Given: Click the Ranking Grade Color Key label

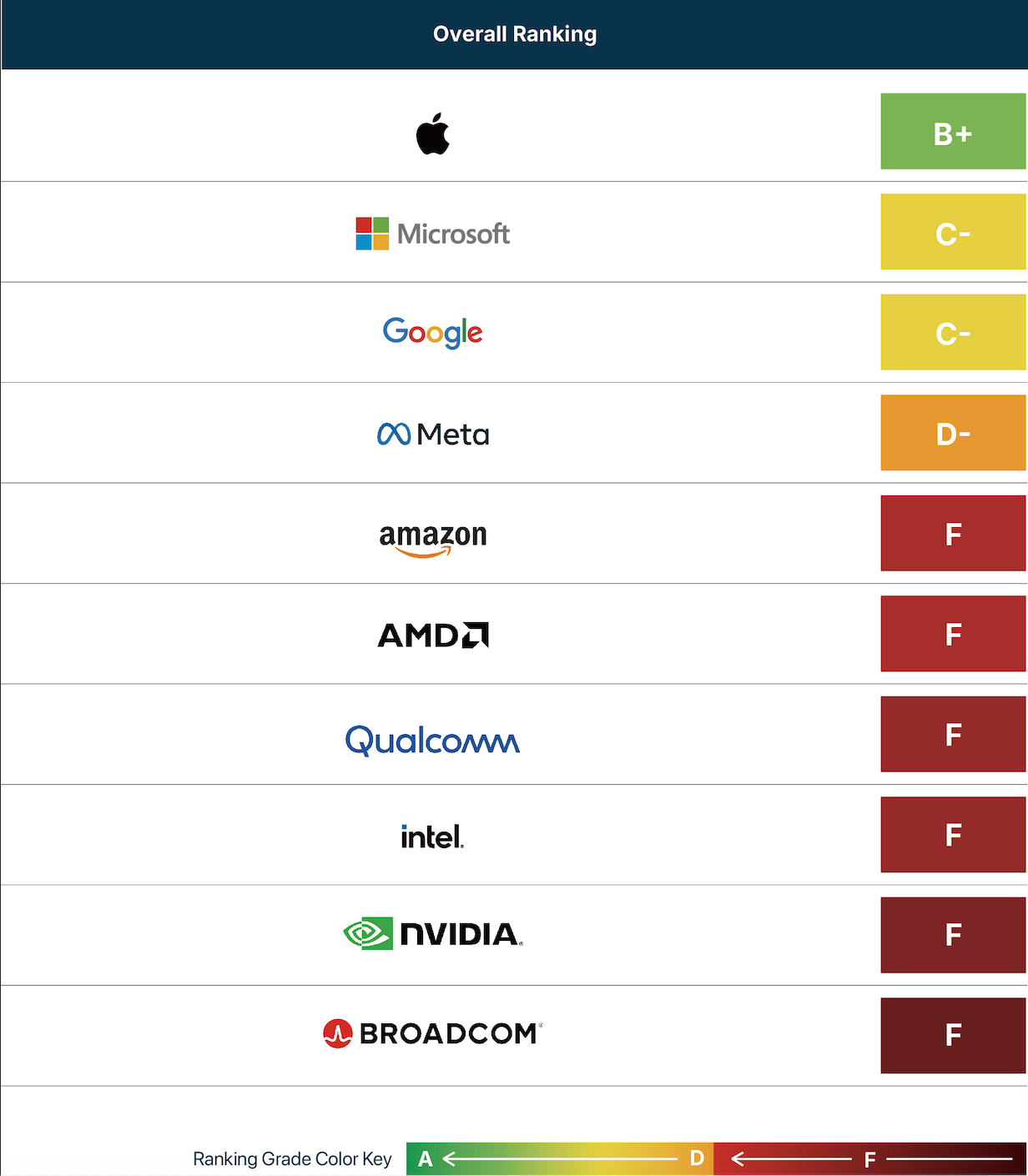Looking at the screenshot, I should pyautogui.click(x=292, y=1158).
